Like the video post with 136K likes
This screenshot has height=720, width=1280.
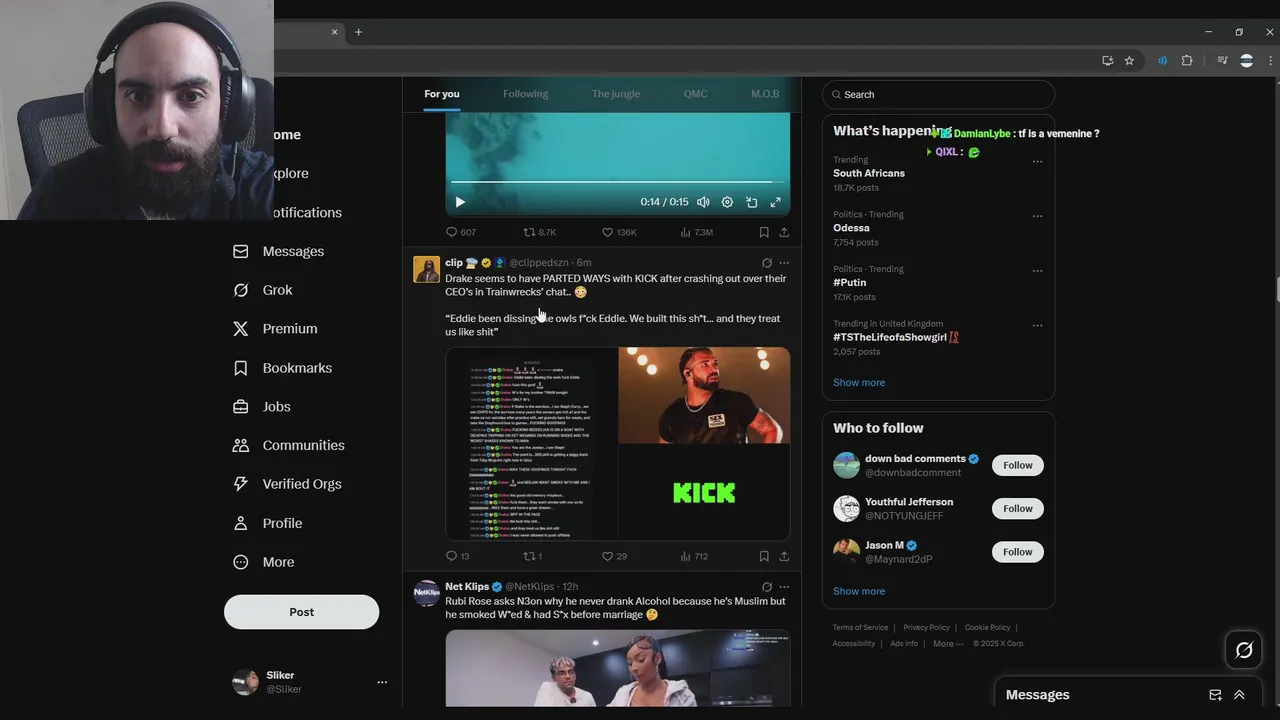[x=619, y=232]
